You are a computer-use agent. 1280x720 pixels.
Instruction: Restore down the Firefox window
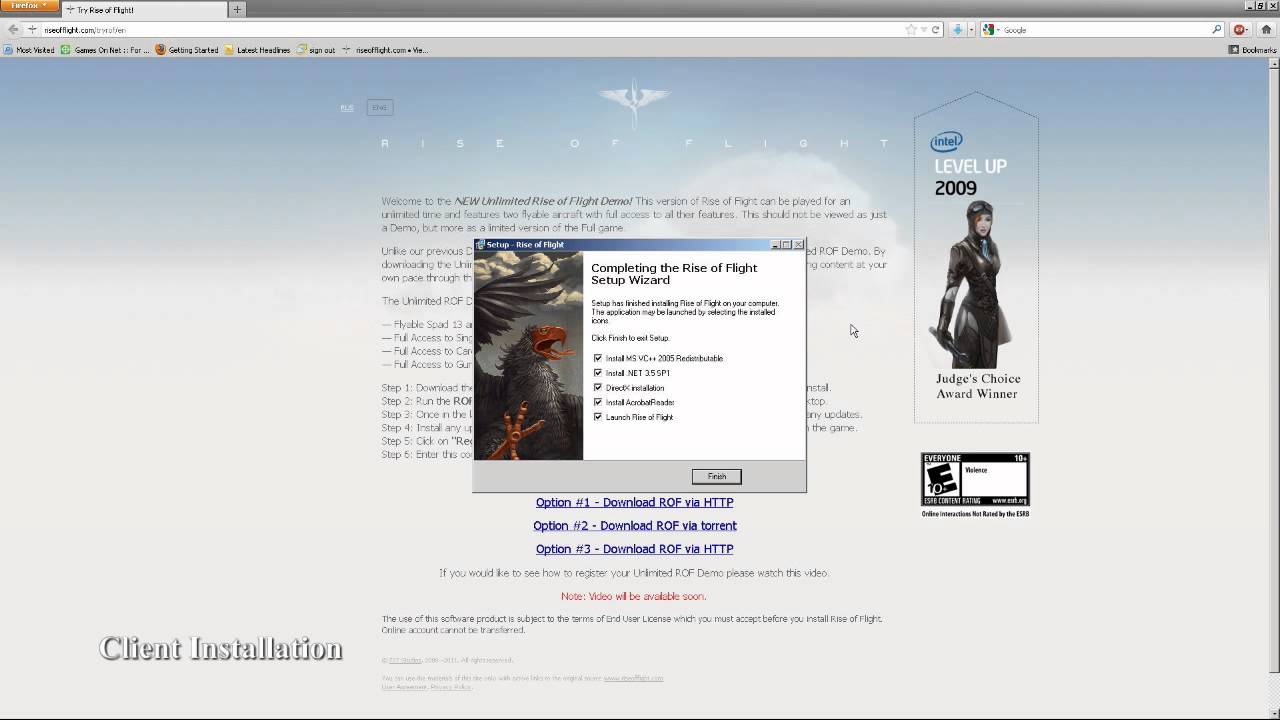[1260, 6]
